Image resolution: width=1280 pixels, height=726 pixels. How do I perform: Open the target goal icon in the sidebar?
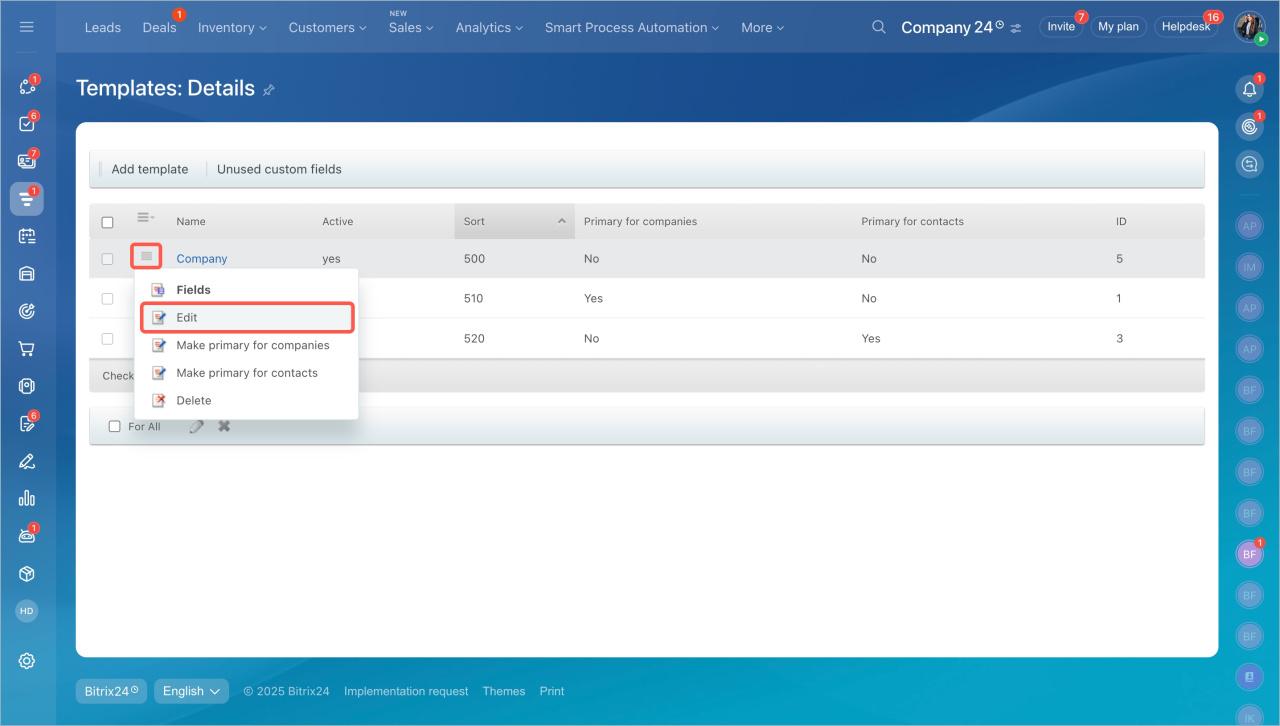tap(27, 311)
